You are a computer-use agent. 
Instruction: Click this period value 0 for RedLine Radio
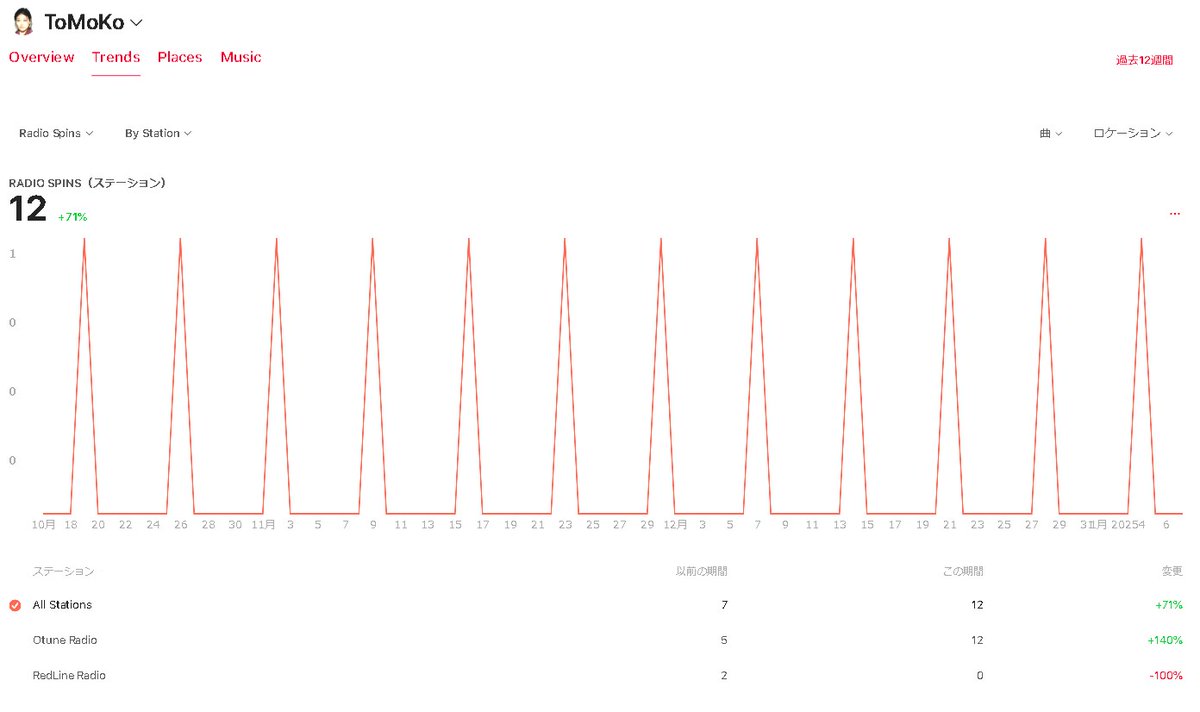[980, 675]
